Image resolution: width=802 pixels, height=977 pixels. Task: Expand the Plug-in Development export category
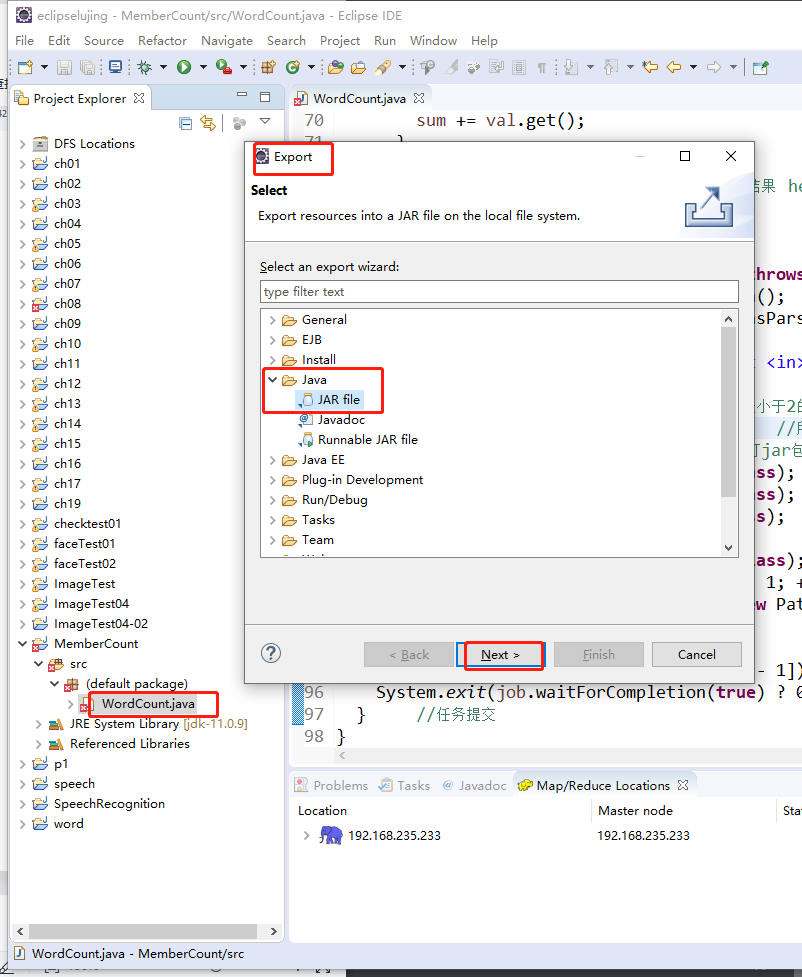coord(272,480)
